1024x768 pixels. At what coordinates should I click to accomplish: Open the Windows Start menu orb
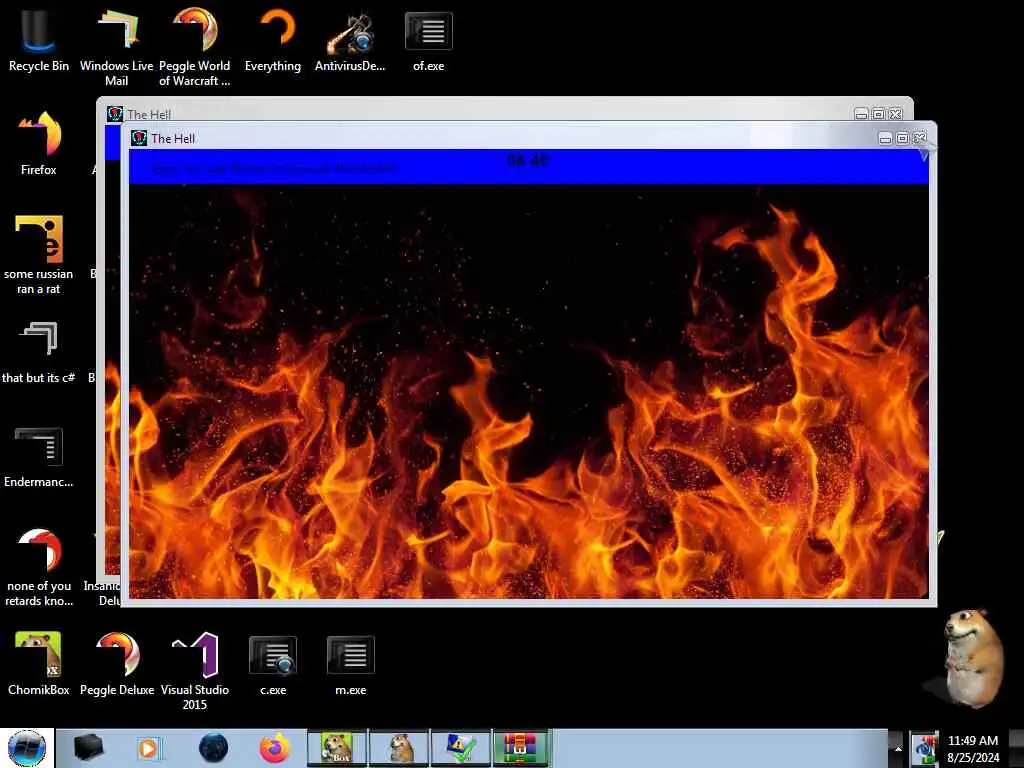click(x=27, y=748)
